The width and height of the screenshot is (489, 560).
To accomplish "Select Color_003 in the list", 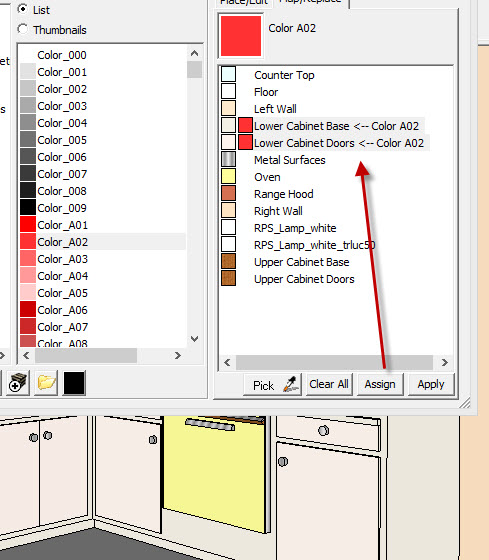I will (x=102, y=106).
